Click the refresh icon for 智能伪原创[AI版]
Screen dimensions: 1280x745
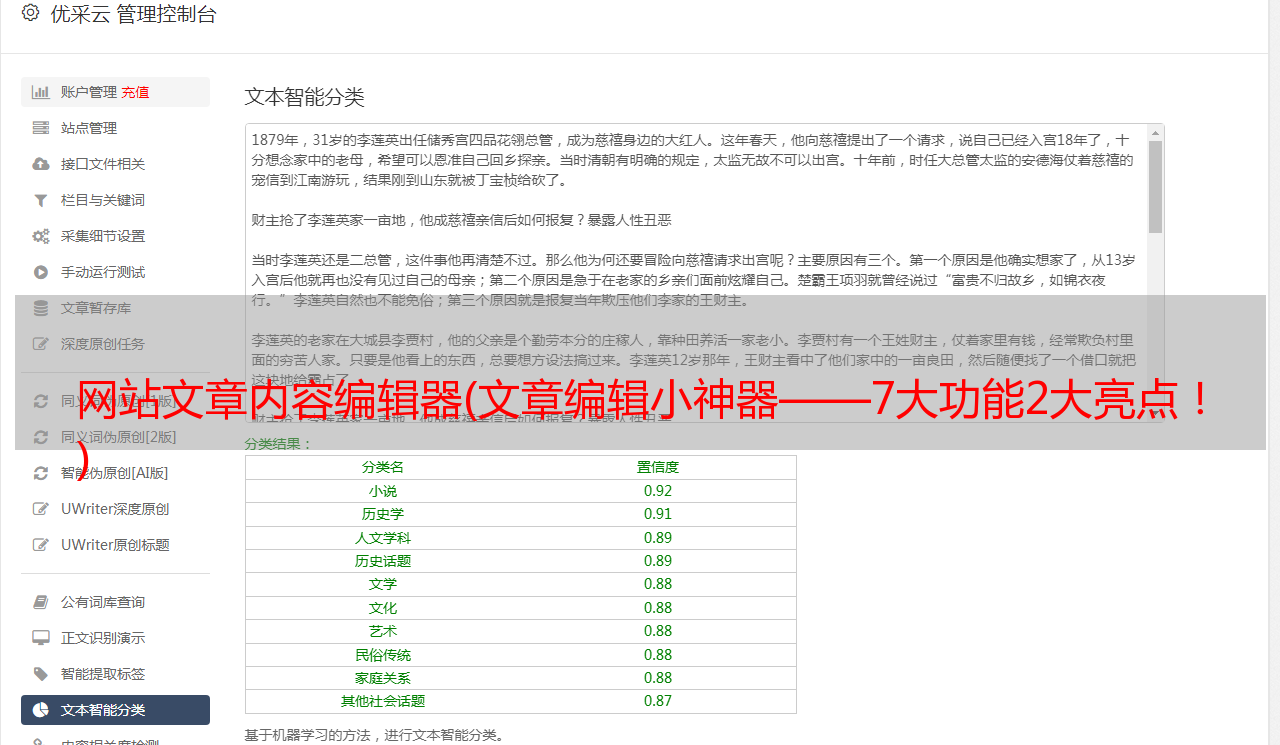(41, 473)
